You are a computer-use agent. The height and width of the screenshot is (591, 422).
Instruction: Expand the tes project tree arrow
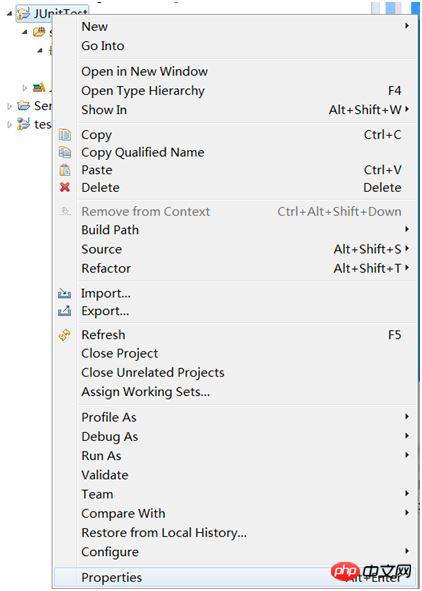pos(9,124)
